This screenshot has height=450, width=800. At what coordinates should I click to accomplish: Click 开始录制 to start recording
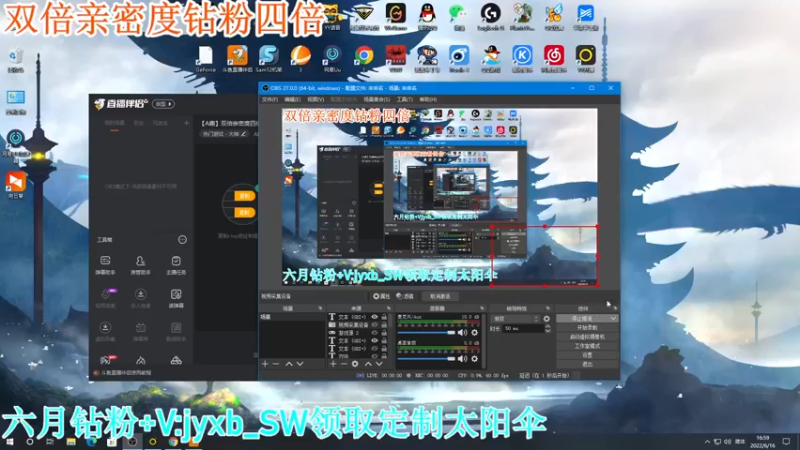pos(587,328)
